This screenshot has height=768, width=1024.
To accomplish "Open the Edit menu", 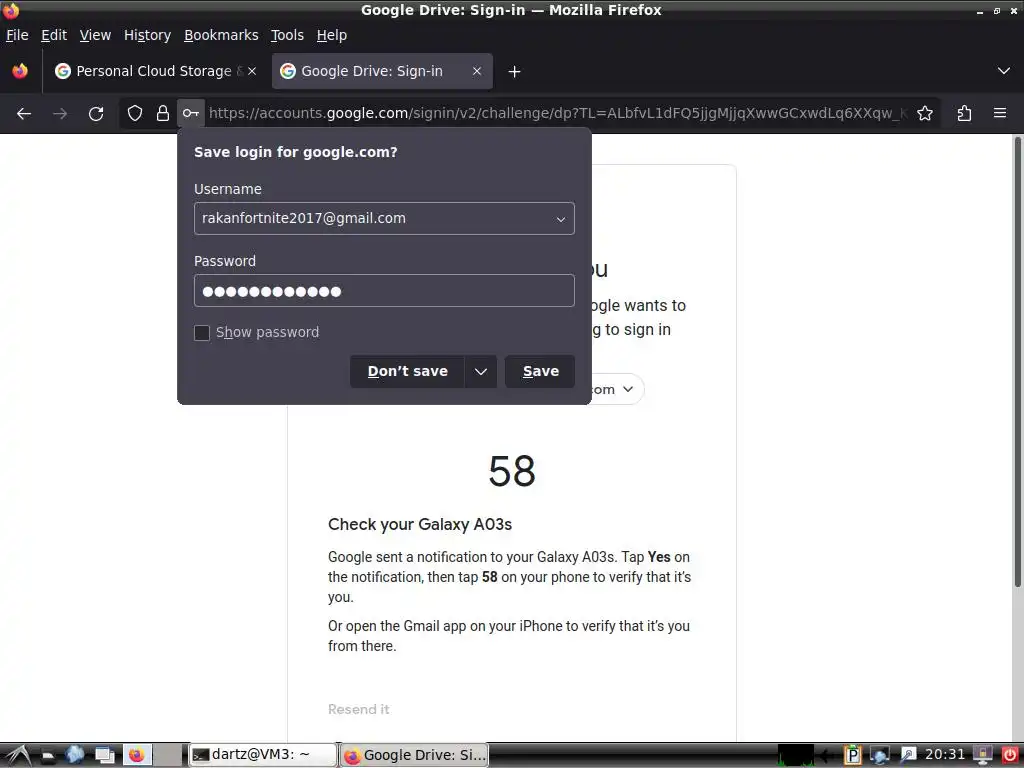I will (54, 35).
